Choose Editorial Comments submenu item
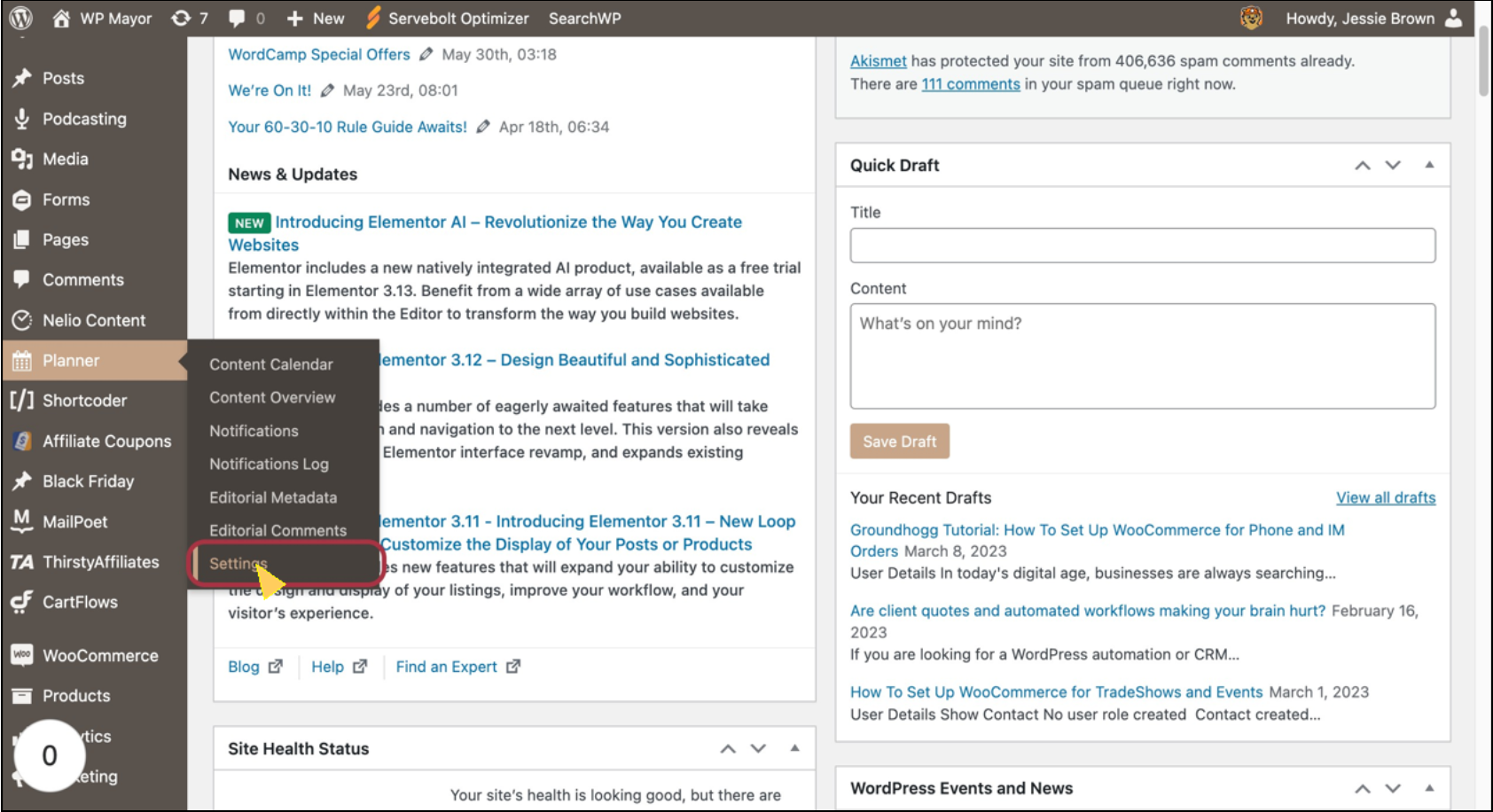 (x=277, y=530)
